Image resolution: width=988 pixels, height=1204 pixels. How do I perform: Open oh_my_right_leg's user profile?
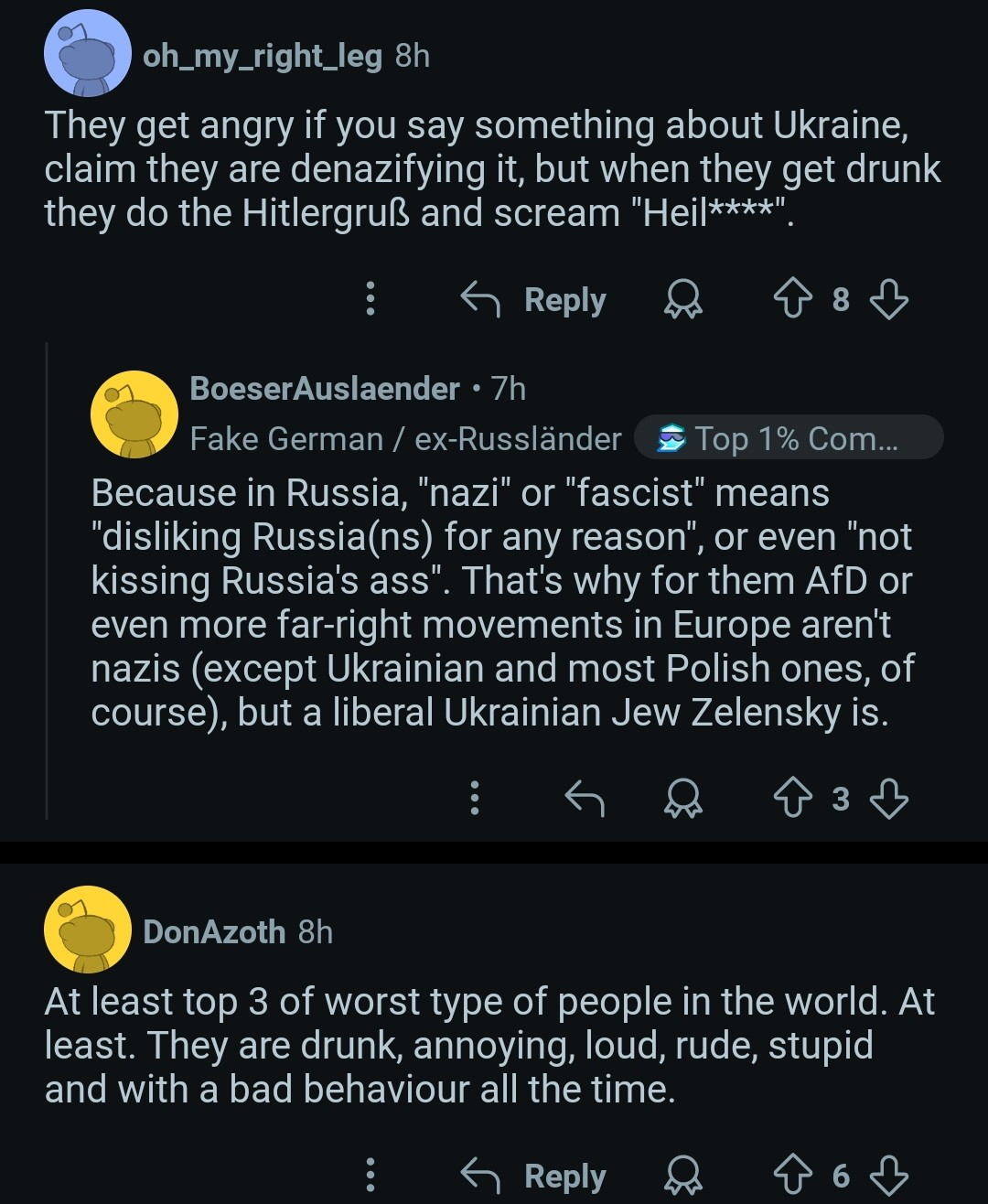[262, 56]
